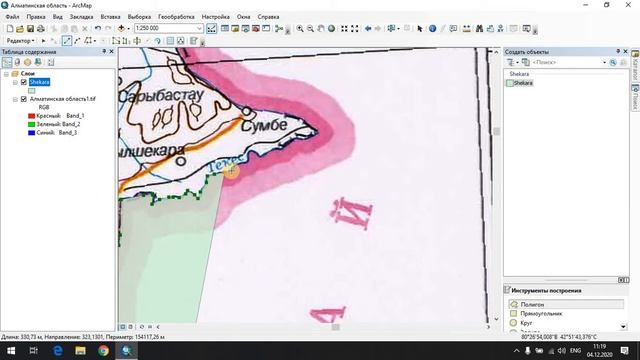Viewport: 640px width, 360px height.
Task: Open the Настройка menu
Action: [216, 17]
